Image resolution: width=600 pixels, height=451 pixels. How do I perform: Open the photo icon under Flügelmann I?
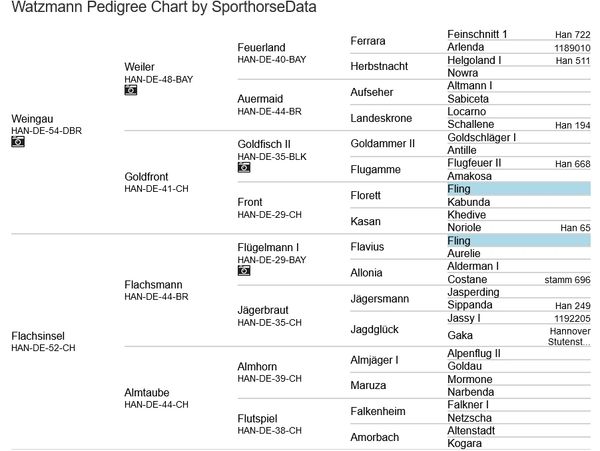[x=243, y=270]
